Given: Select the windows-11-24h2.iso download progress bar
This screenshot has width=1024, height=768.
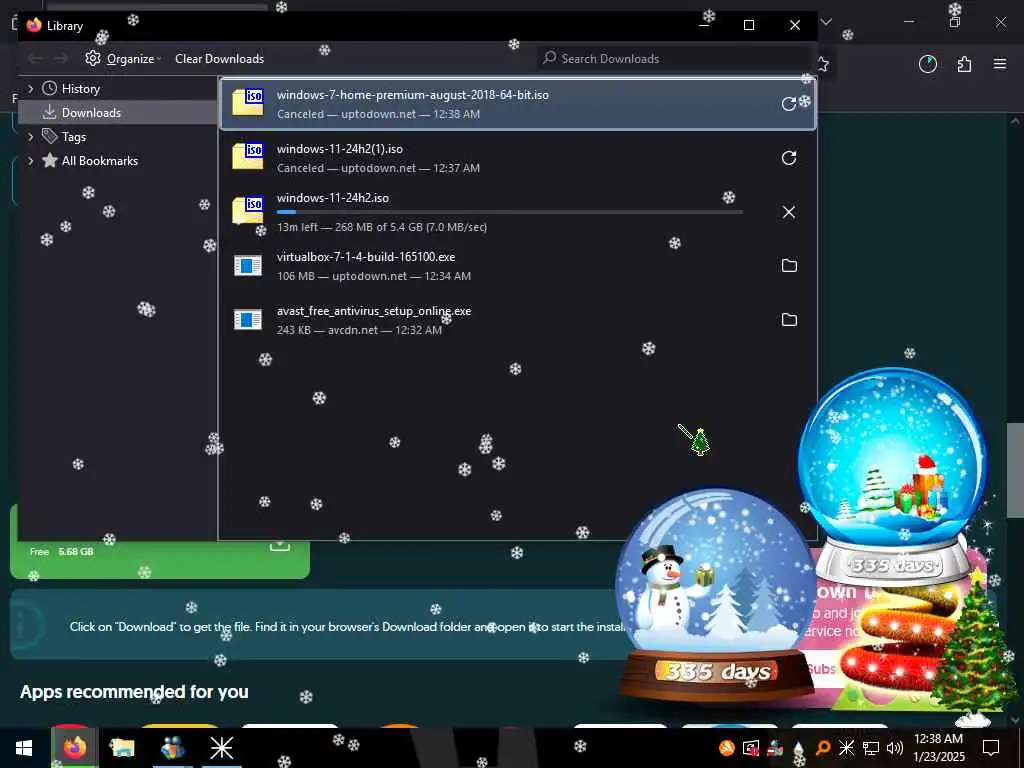Looking at the screenshot, I should pos(509,212).
